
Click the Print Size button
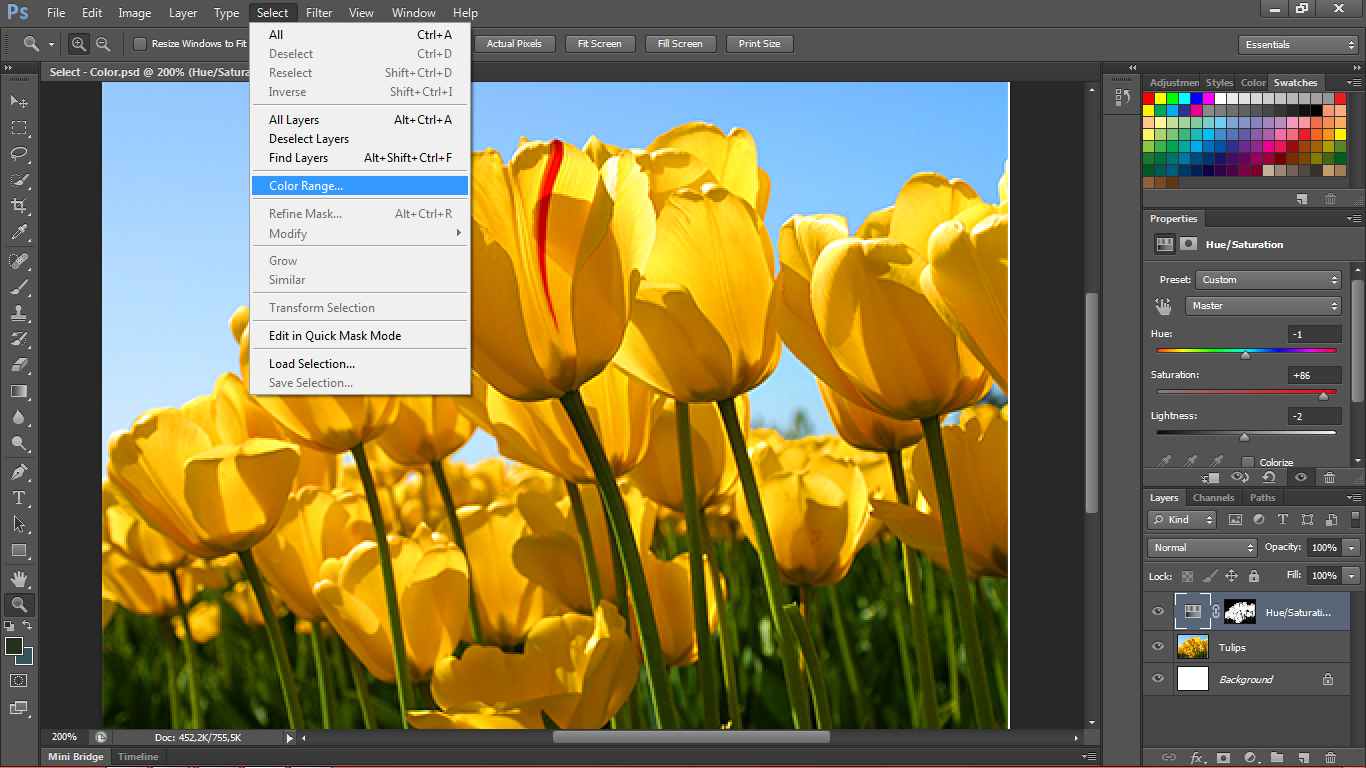pos(760,44)
